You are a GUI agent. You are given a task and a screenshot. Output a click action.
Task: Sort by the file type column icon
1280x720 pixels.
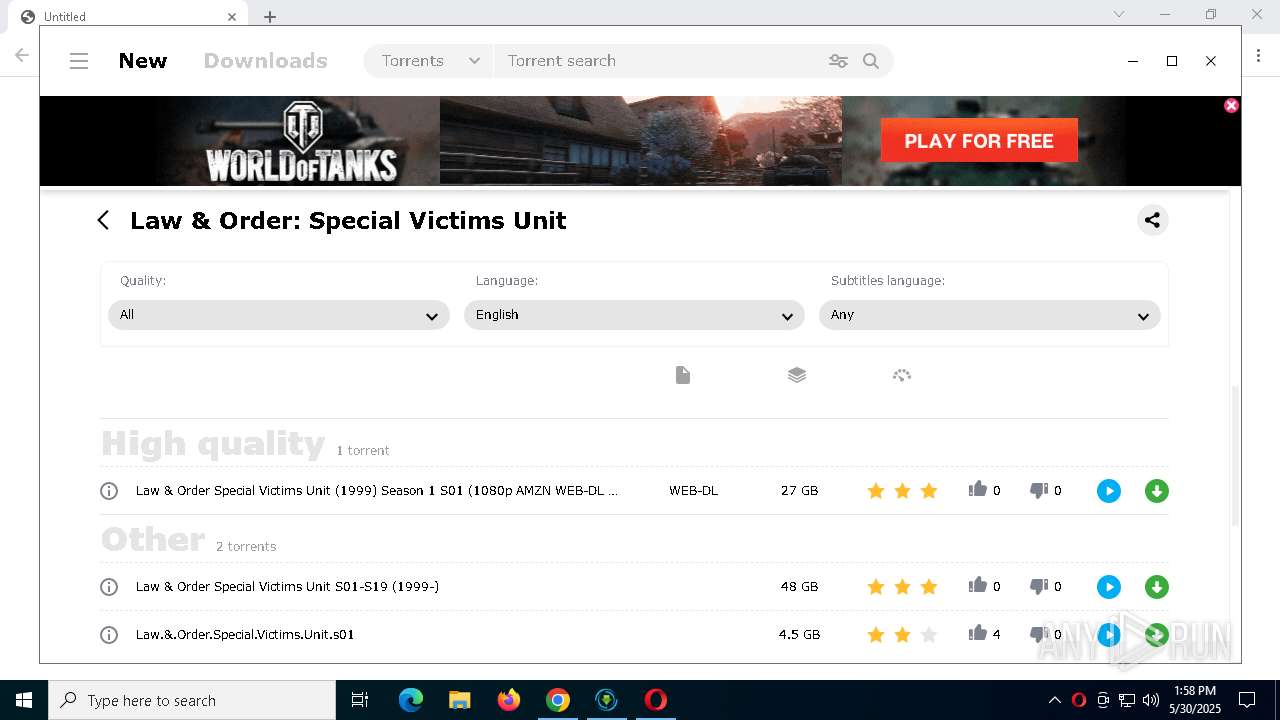pyautogui.click(x=683, y=375)
